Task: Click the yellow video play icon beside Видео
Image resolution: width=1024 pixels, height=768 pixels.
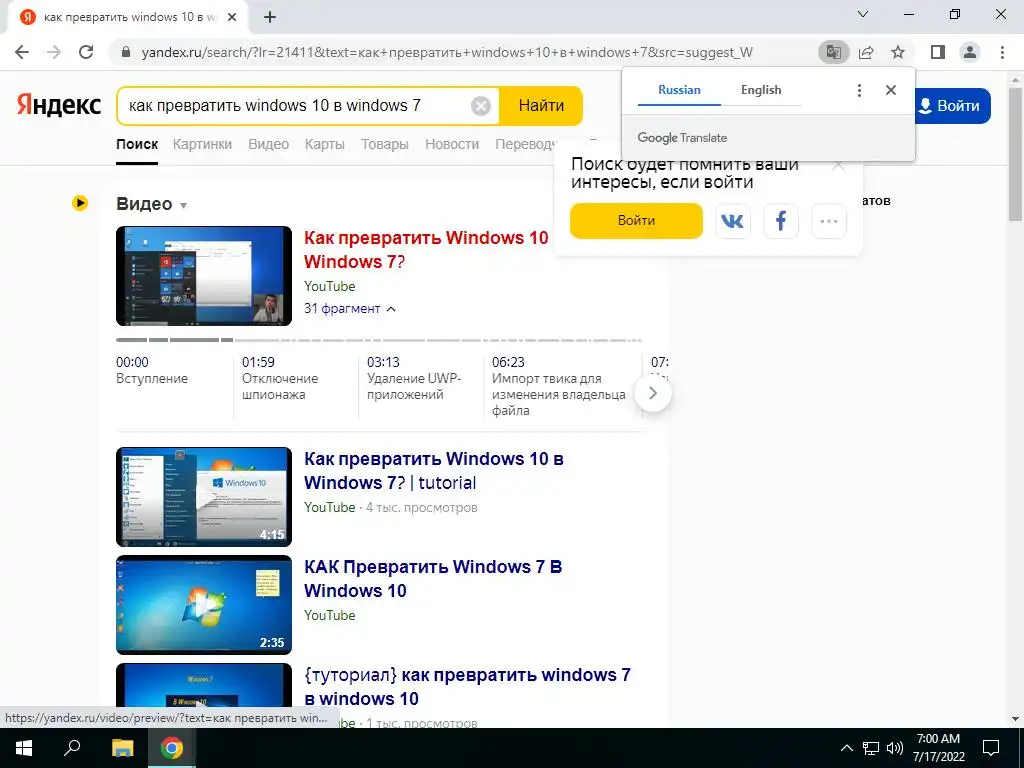Action: pos(80,203)
